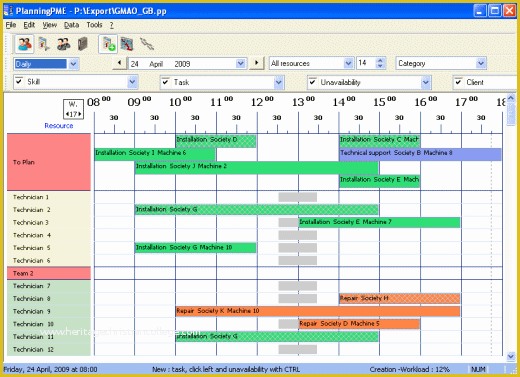
Task: Decrease the 14 resources spinner value
Action: [x=380, y=66]
